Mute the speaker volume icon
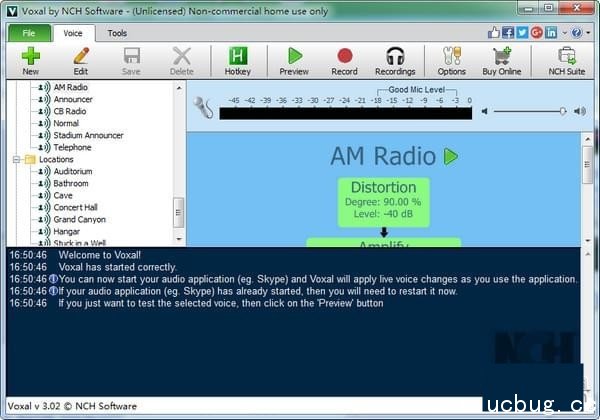The image size is (600, 420). point(485,111)
